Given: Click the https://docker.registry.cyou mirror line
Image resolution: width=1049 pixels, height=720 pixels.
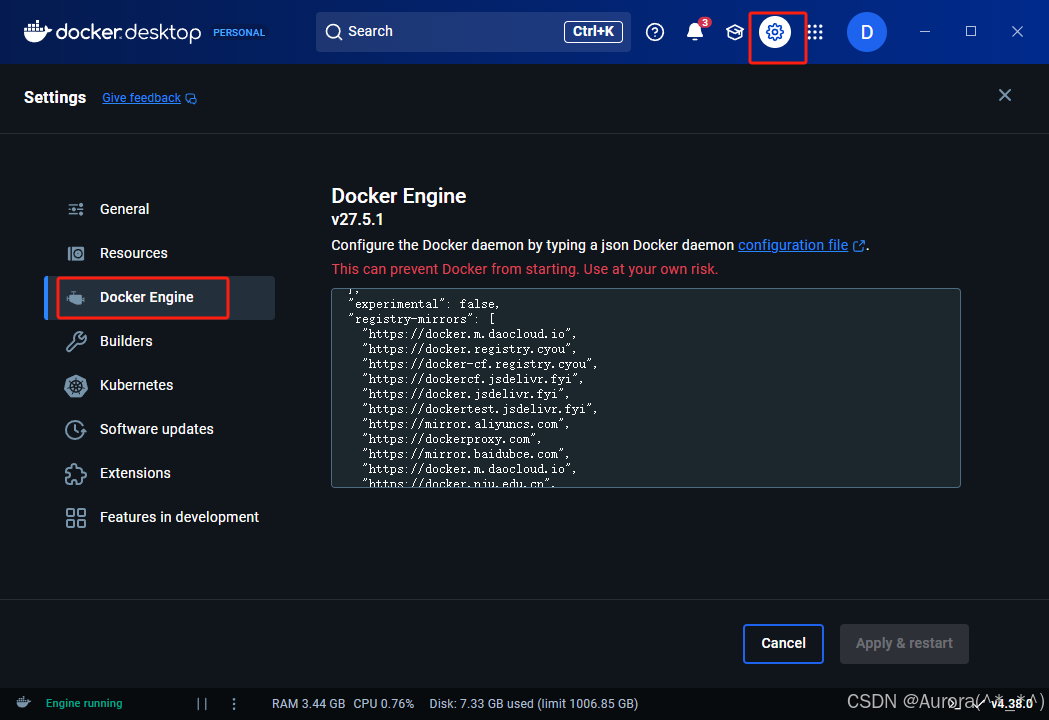Looking at the screenshot, I should [469, 349].
